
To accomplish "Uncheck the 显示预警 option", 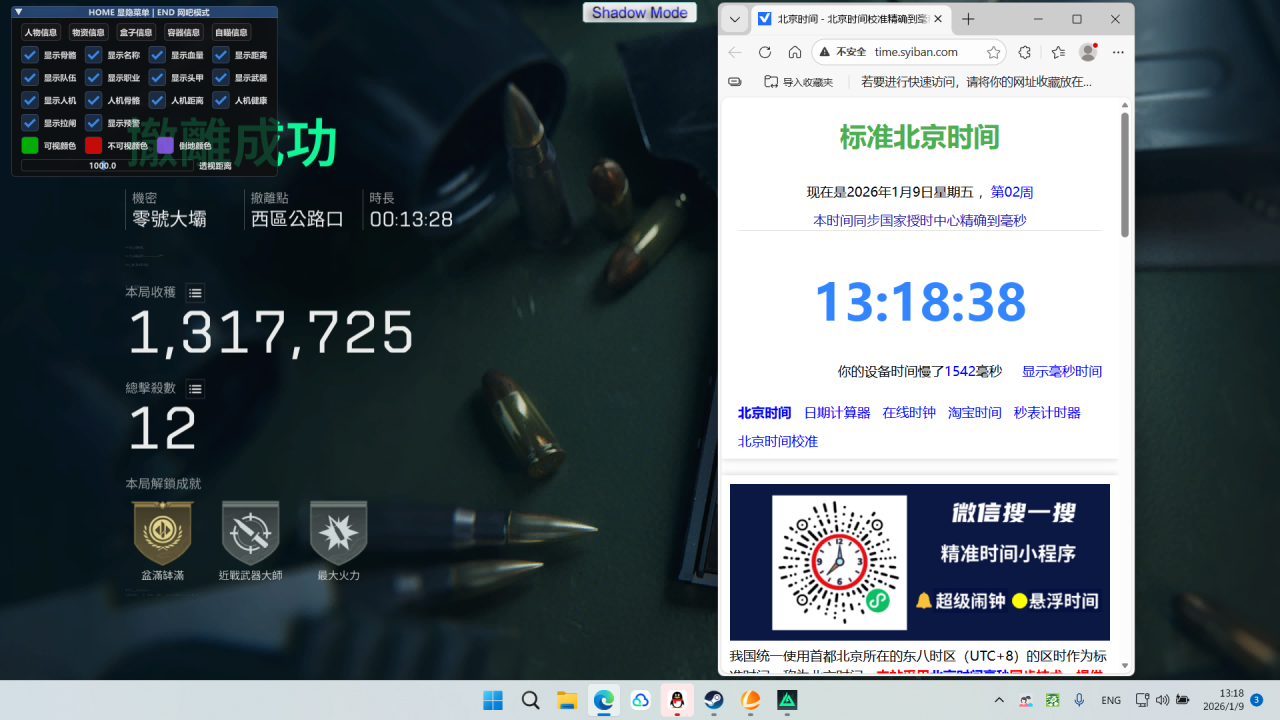I will [x=93, y=122].
